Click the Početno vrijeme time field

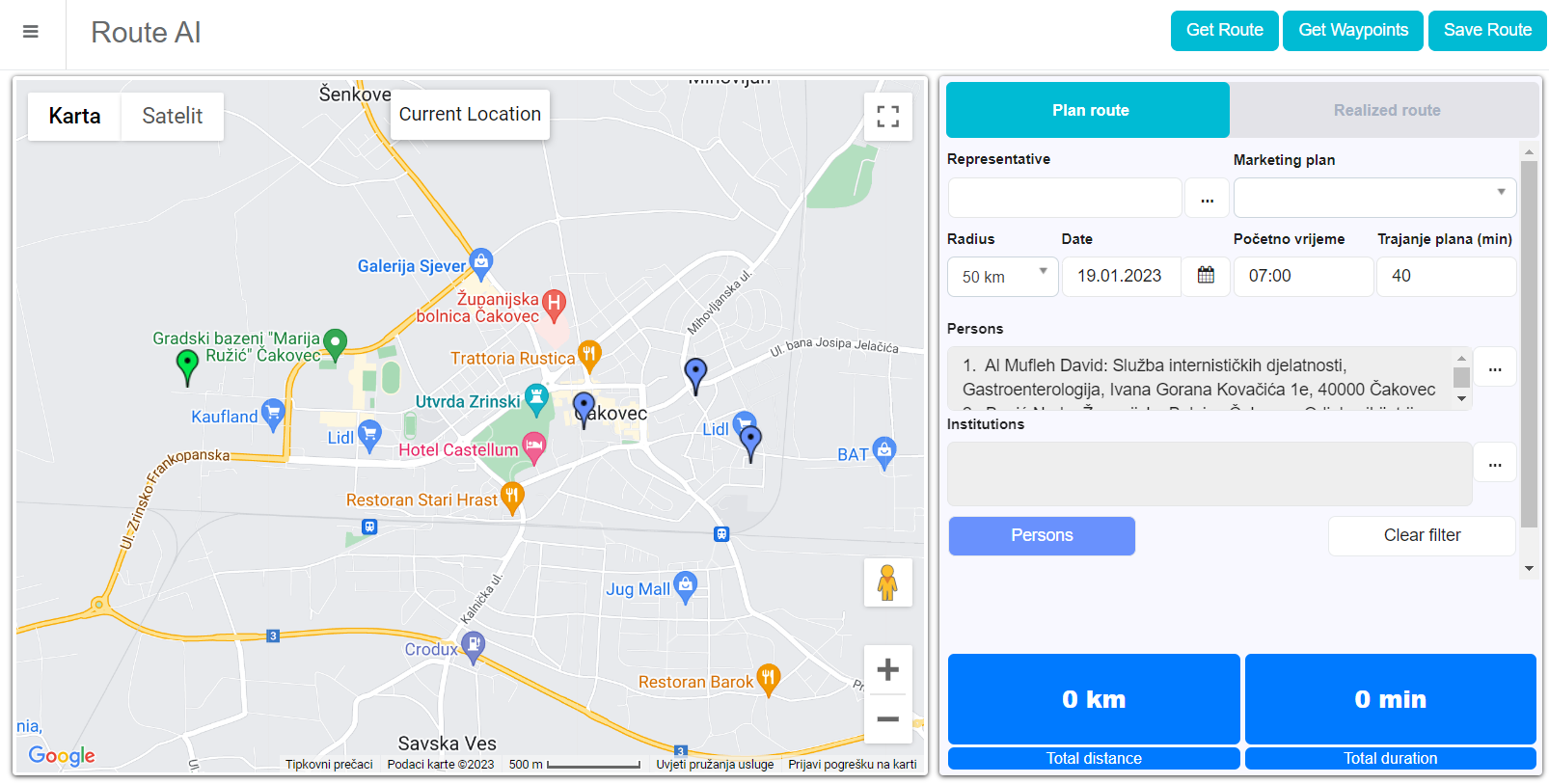1302,277
